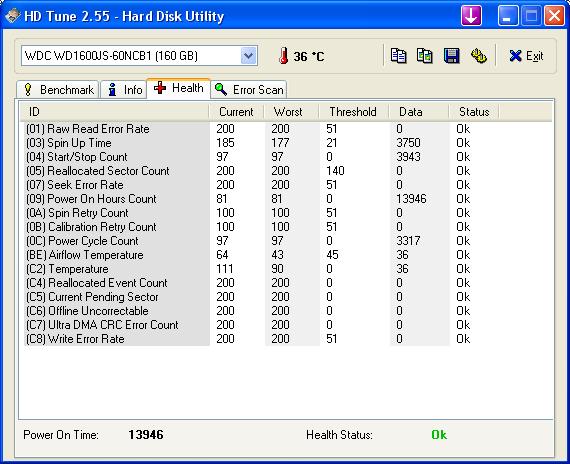This screenshot has height=464, width=570.
Task: Open options via the tools icon
Action: click(479, 56)
